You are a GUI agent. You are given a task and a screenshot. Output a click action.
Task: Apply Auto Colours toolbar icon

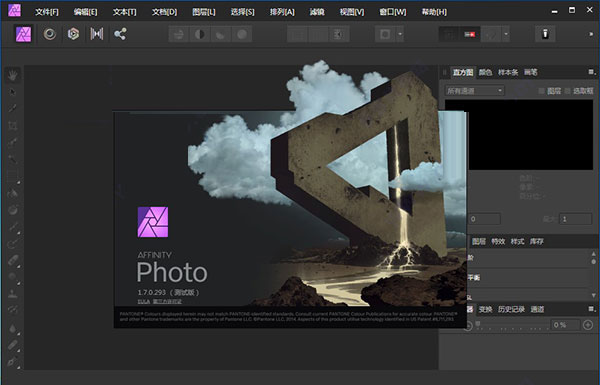point(220,34)
